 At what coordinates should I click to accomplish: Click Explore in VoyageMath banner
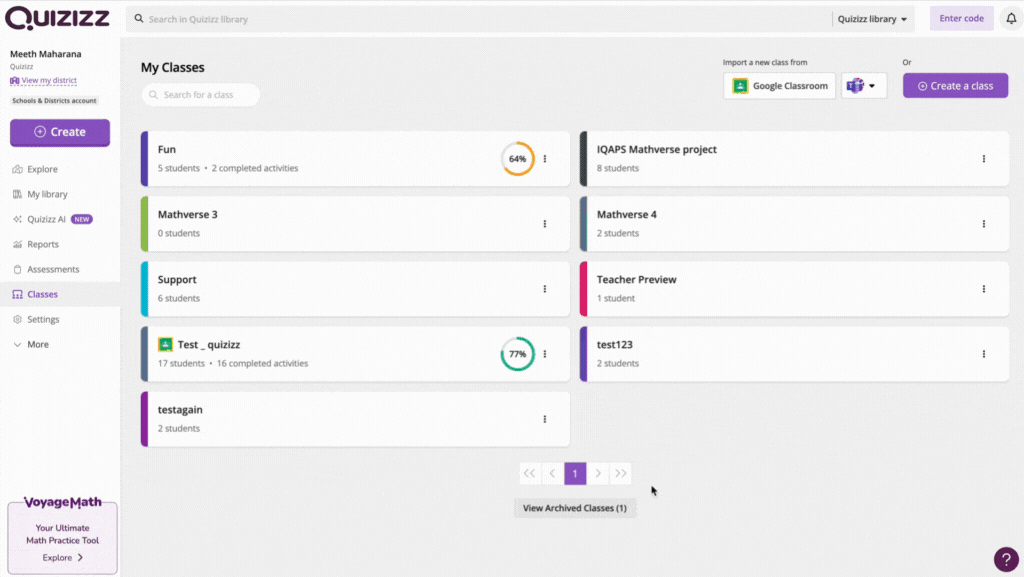[x=63, y=557]
